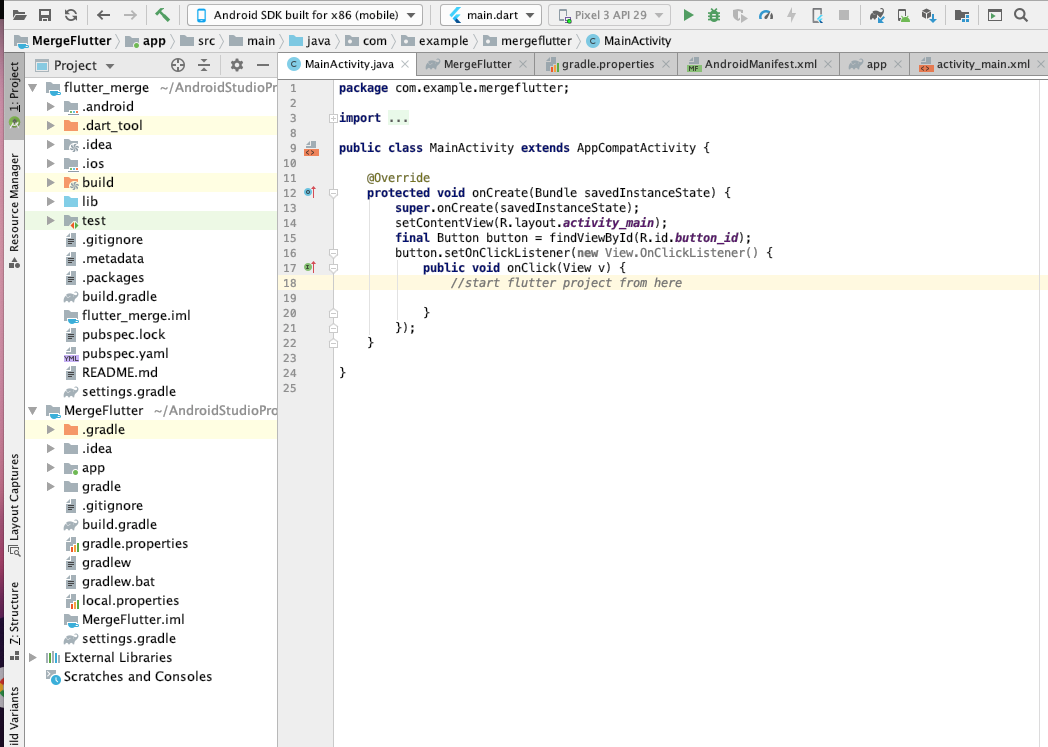Viewport: 1048px width, 747px height.
Task: Expand the app module folder
Action: (x=50, y=468)
